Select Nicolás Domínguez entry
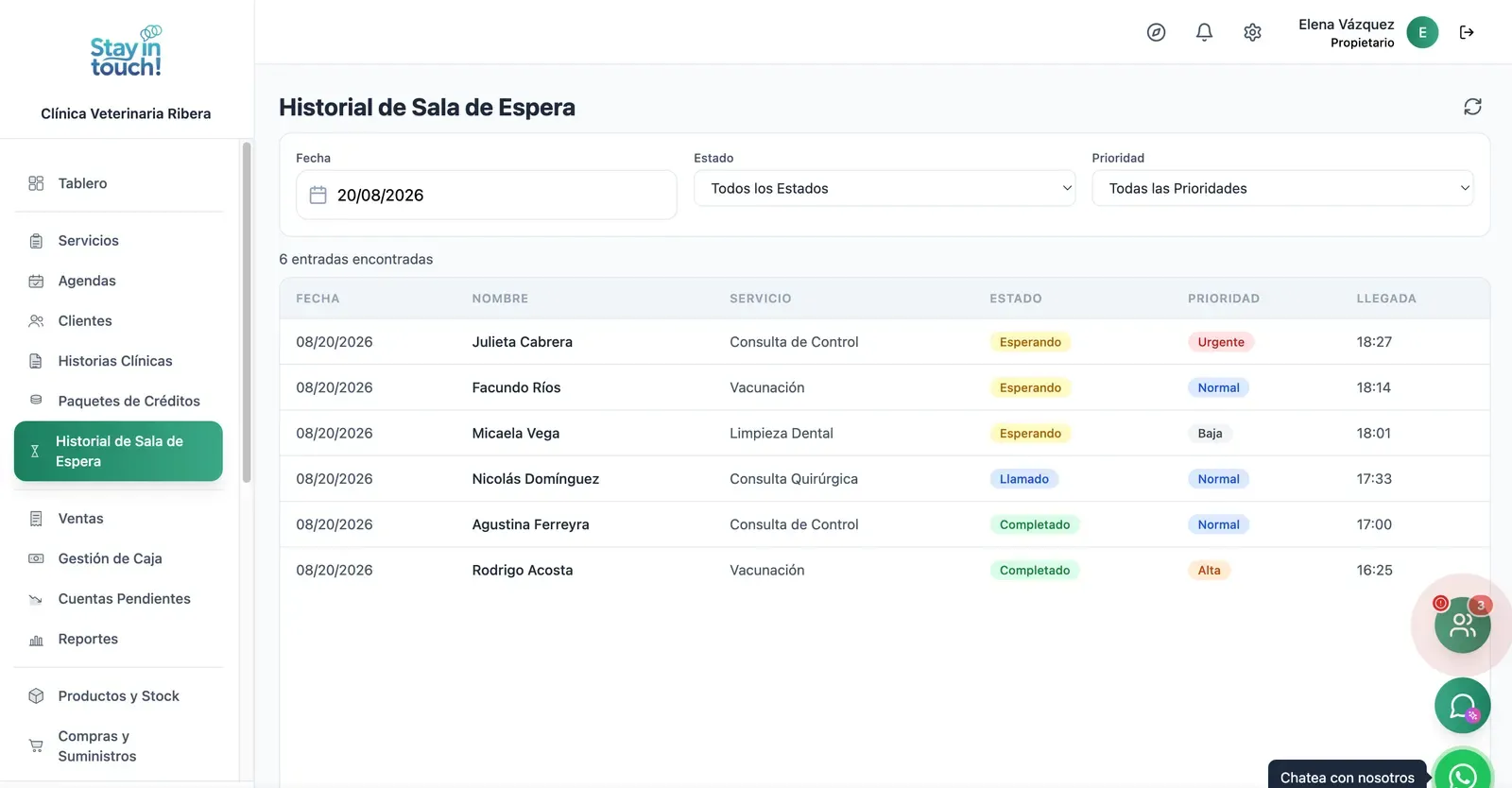1512x788 pixels. tap(536, 479)
